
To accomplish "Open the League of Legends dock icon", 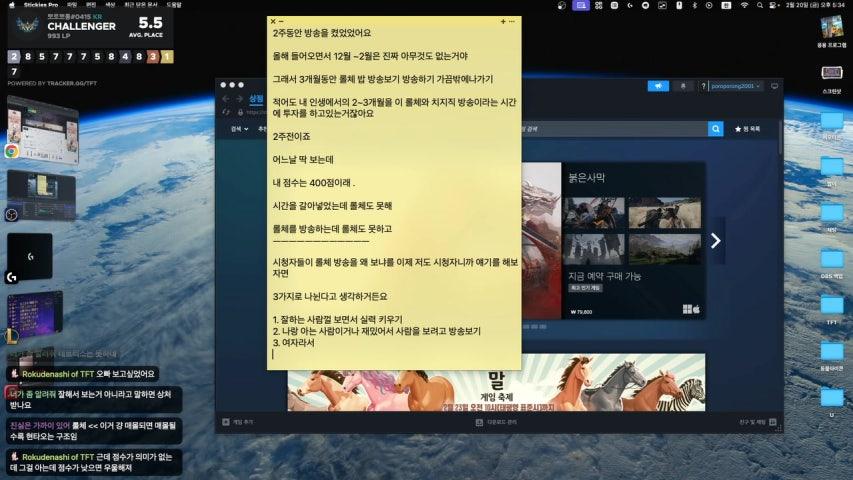I will coord(12,335).
